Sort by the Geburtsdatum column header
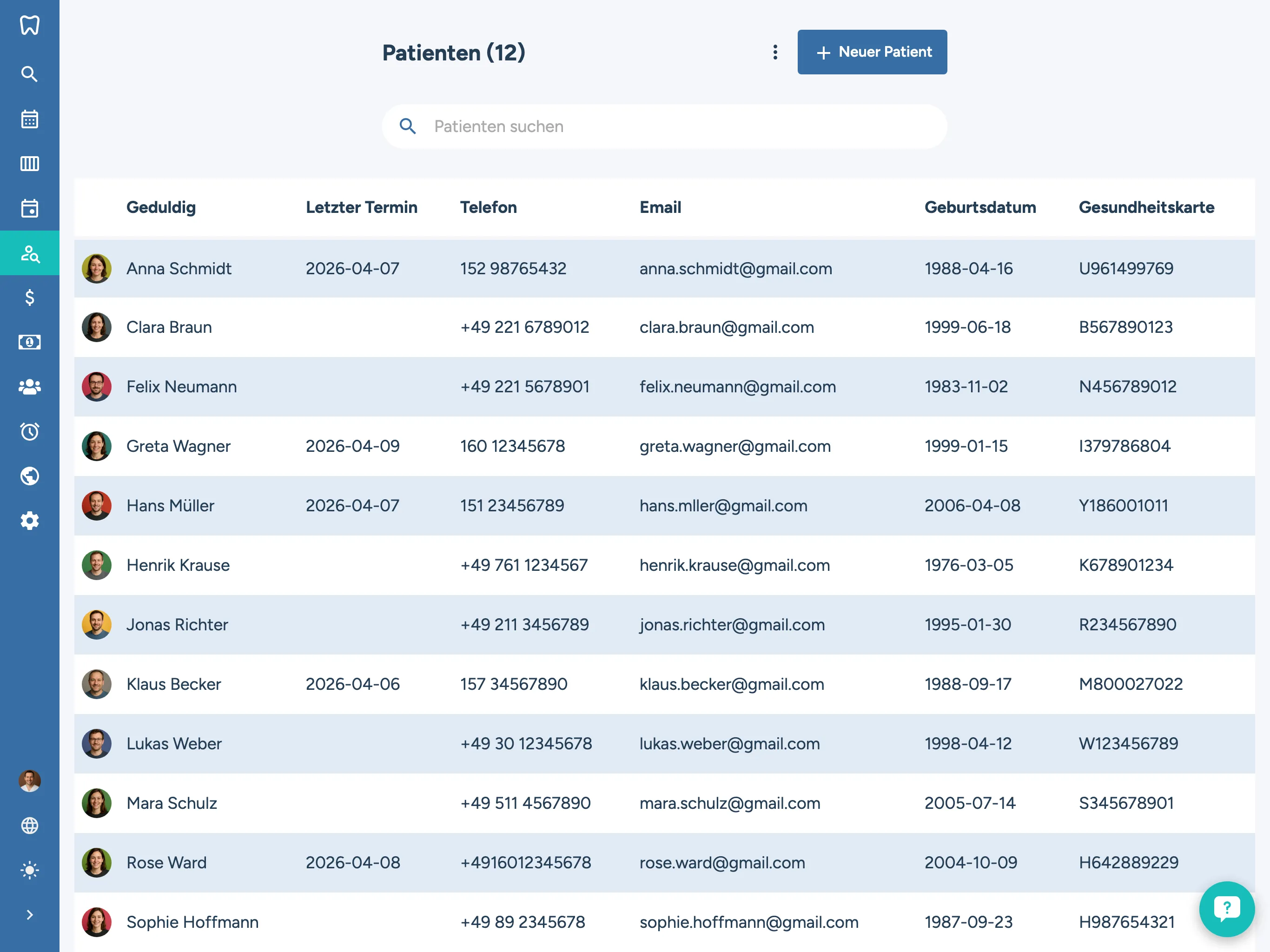This screenshot has height=952, width=1270. [x=979, y=207]
